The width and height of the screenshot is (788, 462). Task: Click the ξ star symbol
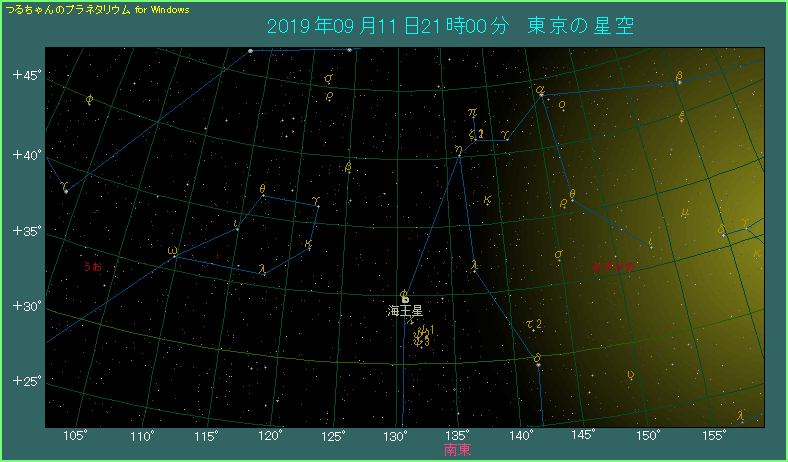(681, 116)
